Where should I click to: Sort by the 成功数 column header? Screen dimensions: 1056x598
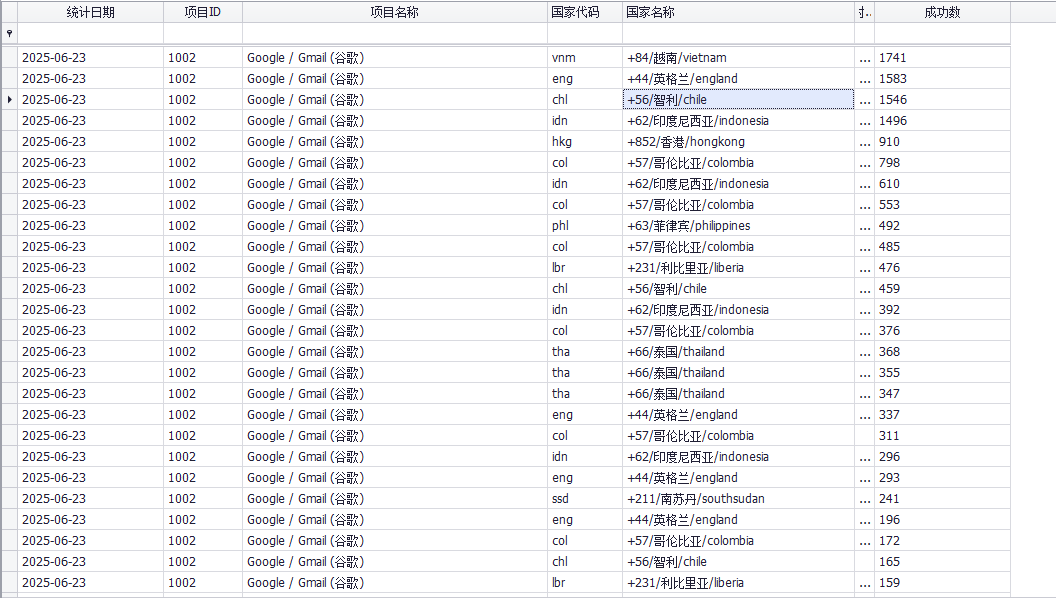click(x=942, y=12)
